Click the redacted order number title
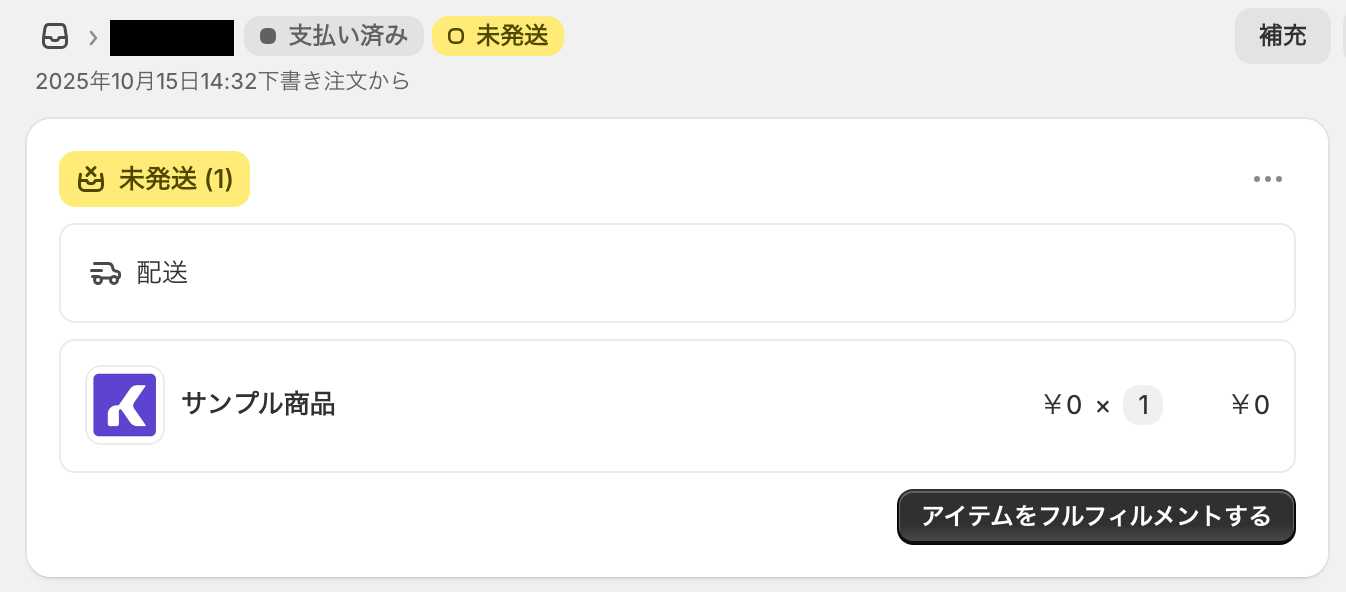The height and width of the screenshot is (592, 1346). pyautogui.click(x=172, y=37)
